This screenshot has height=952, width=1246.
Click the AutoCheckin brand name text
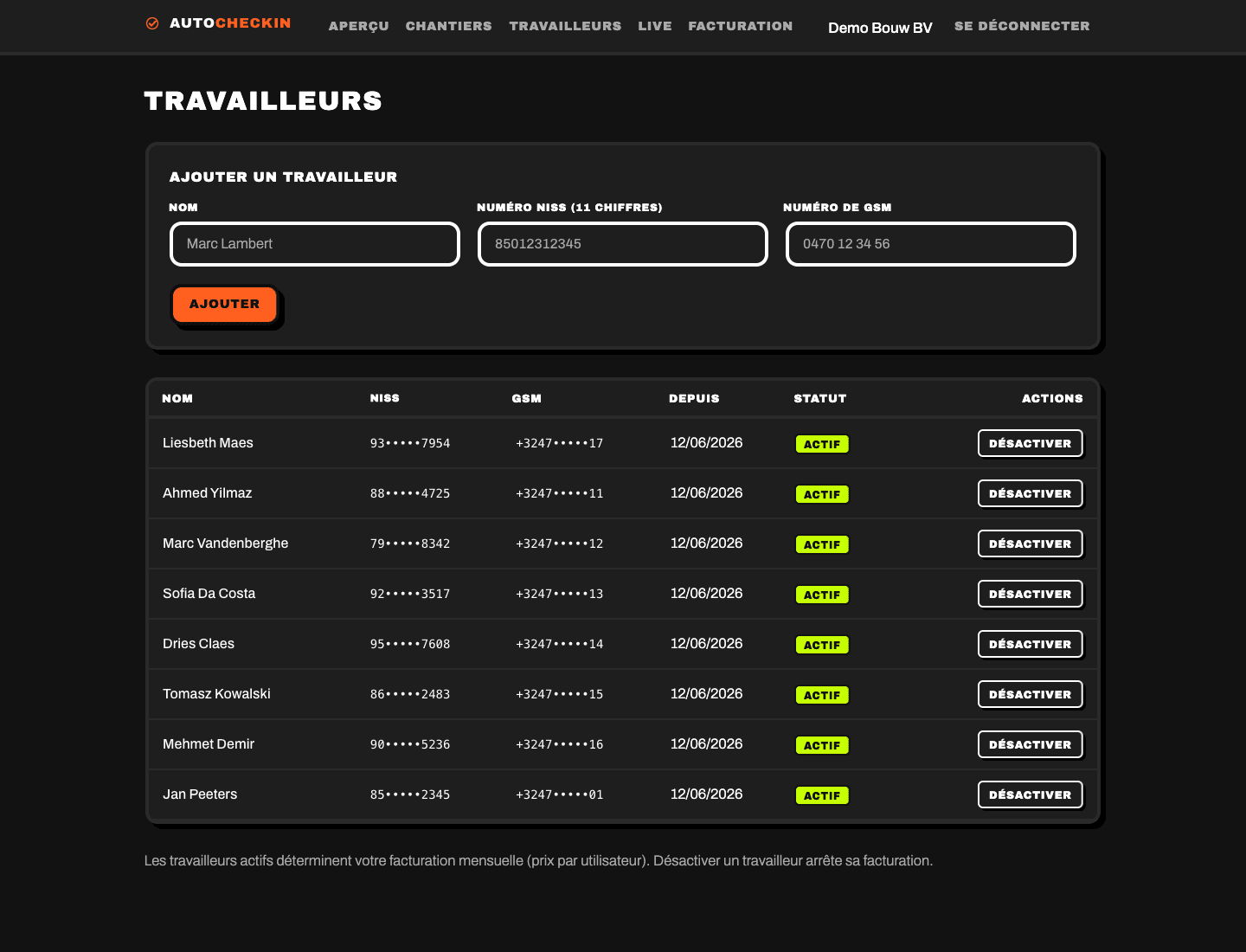230,23
